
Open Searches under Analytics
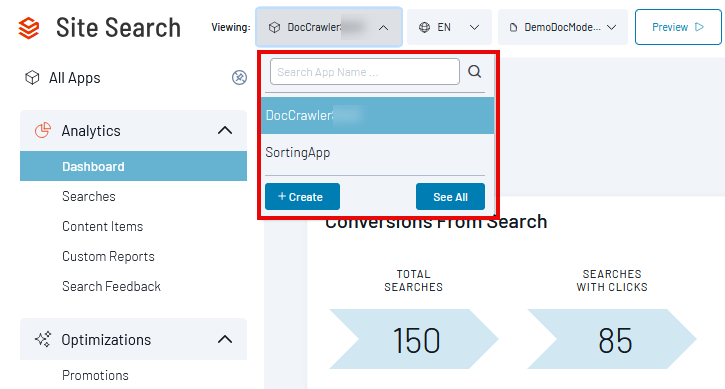click(89, 197)
